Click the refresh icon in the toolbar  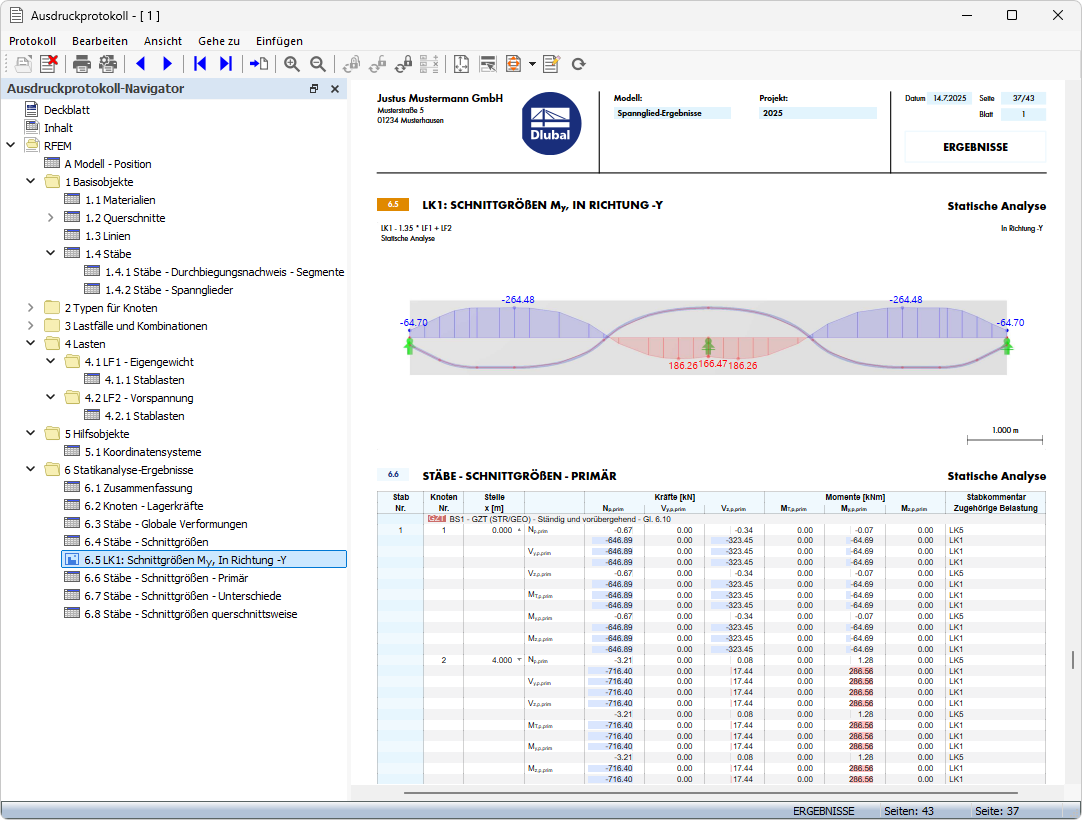pos(578,64)
